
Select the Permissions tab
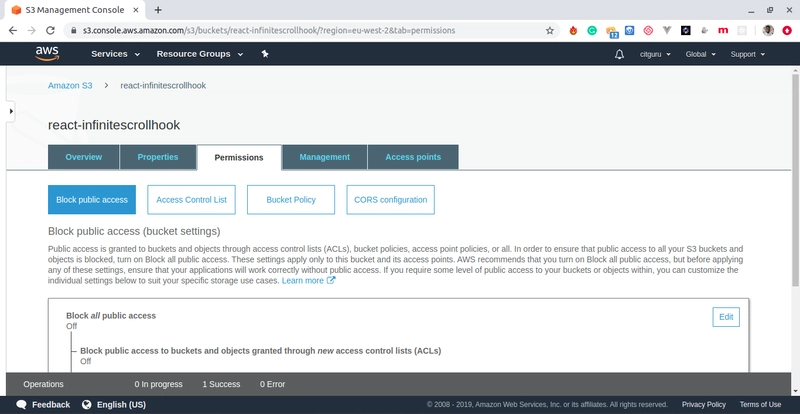point(239,157)
